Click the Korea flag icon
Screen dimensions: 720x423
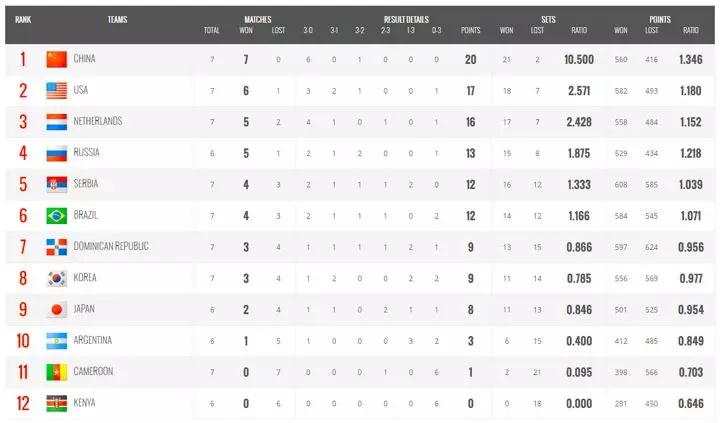56,277
